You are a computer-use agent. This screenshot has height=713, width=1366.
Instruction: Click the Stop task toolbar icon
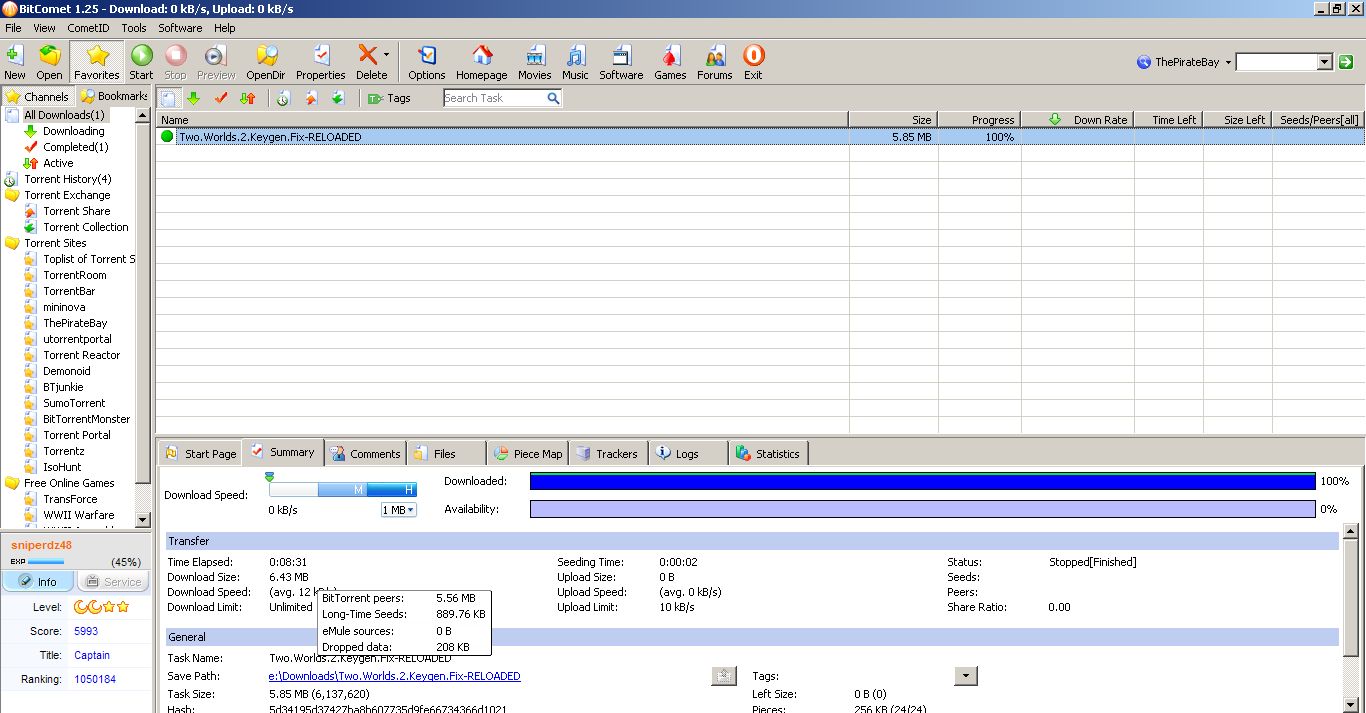tap(175, 61)
